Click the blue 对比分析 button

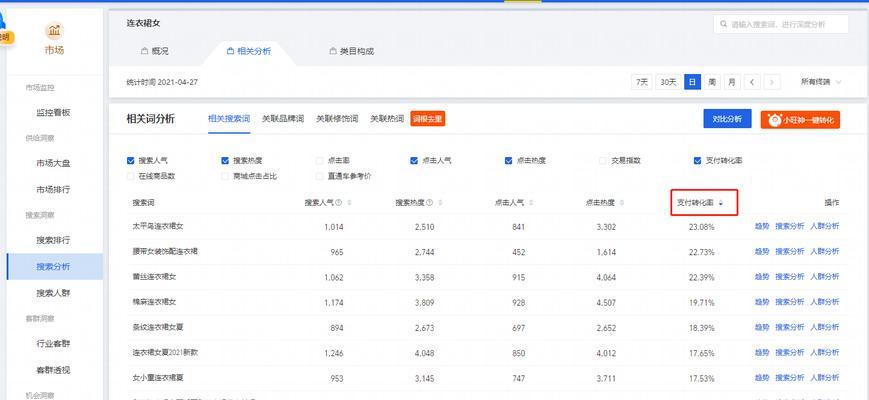click(727, 119)
